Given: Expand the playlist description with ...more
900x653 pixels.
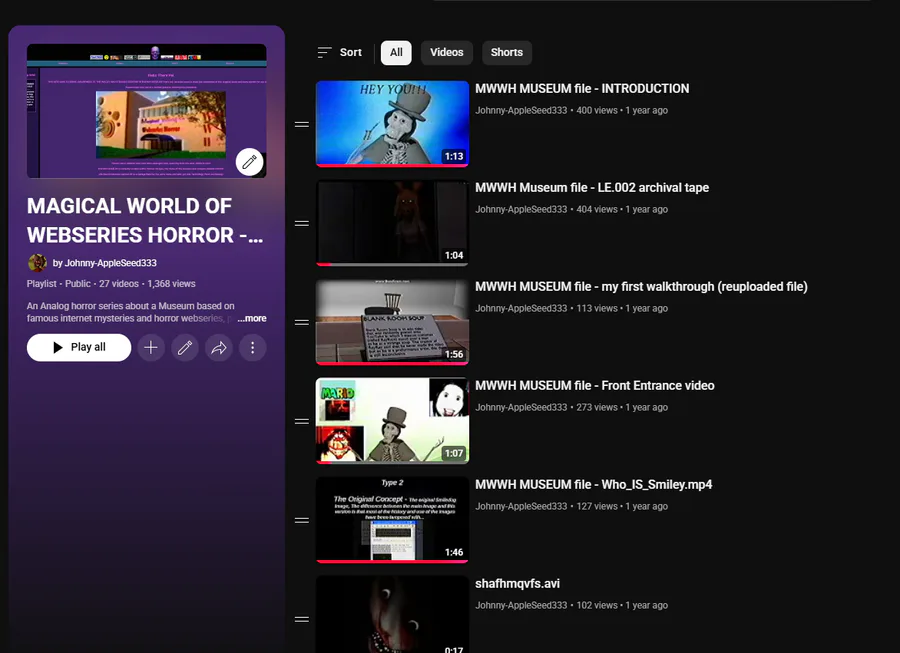Looking at the screenshot, I should pos(252,318).
